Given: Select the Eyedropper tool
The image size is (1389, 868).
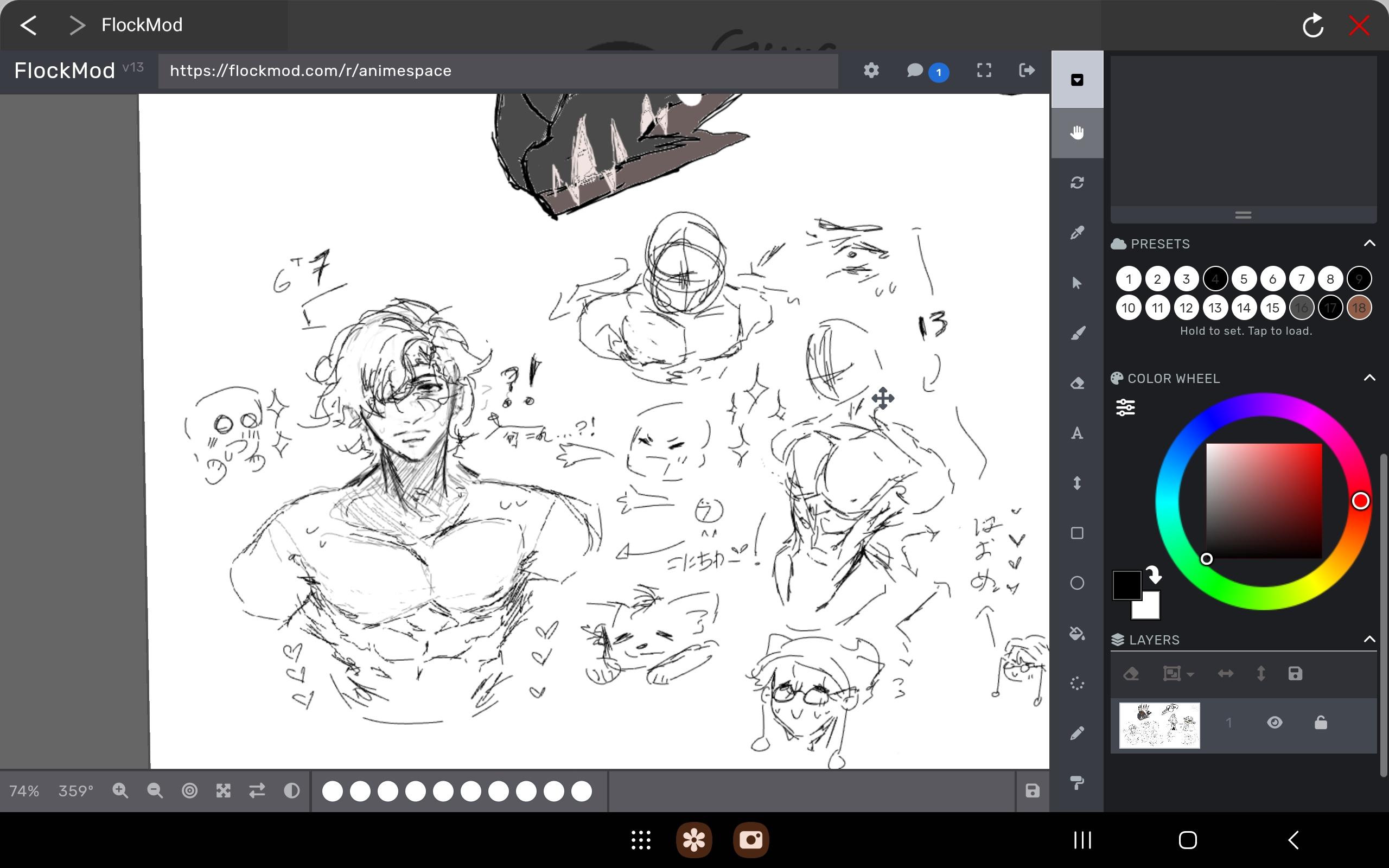Looking at the screenshot, I should coord(1077,233).
